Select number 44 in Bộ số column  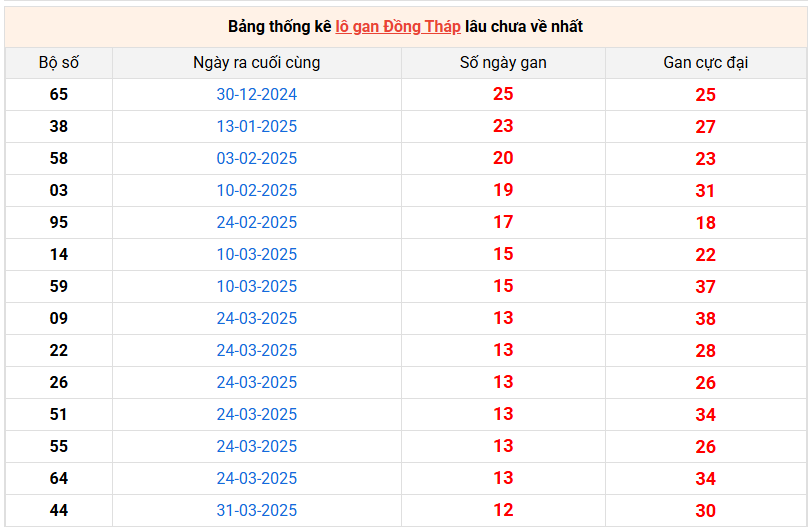(59, 511)
